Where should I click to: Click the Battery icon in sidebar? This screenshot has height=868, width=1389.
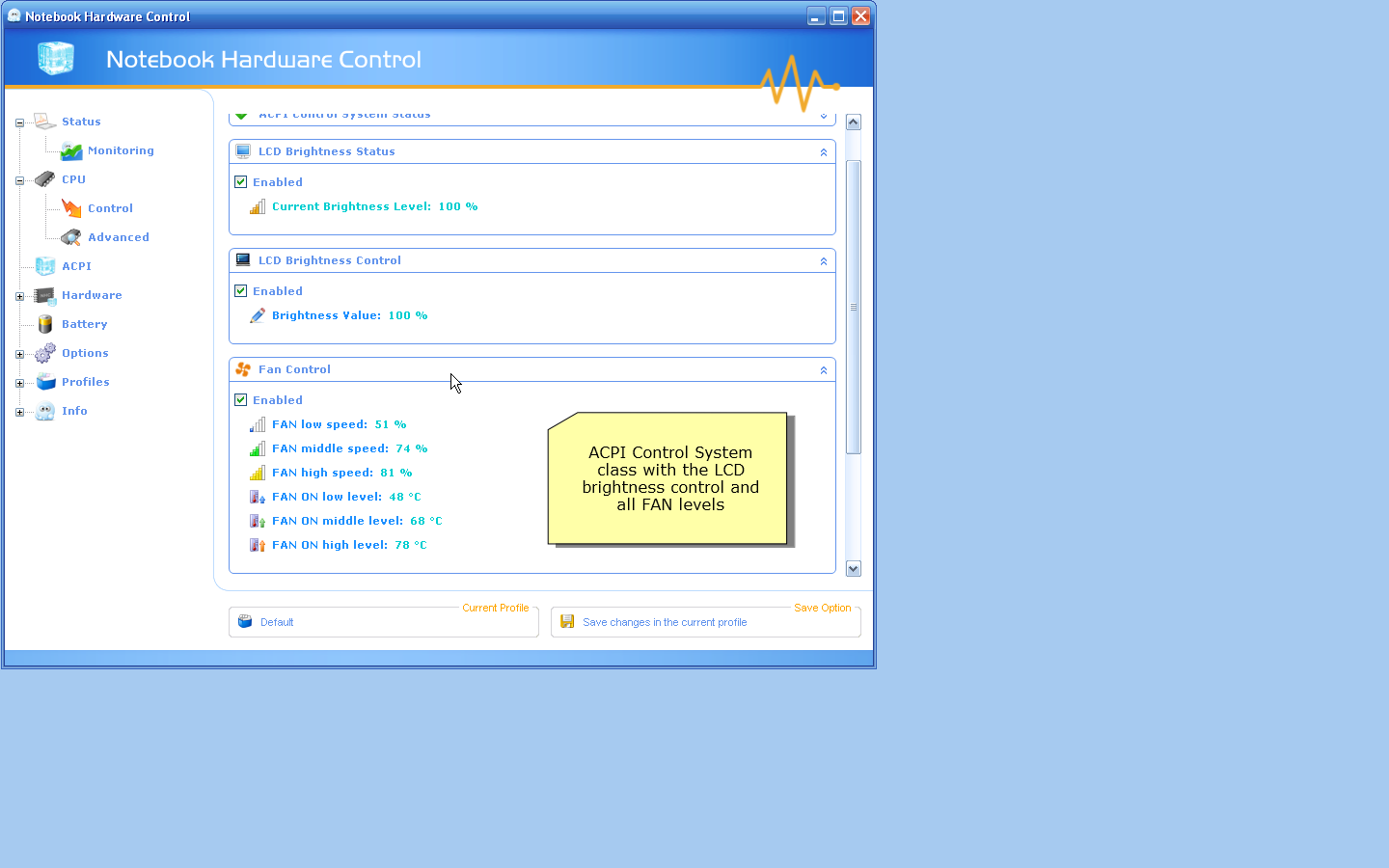pyautogui.click(x=45, y=324)
